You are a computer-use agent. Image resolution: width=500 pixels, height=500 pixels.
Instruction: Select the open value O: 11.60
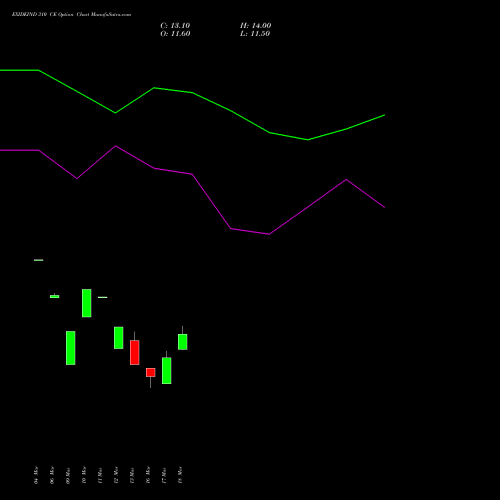(175, 34)
